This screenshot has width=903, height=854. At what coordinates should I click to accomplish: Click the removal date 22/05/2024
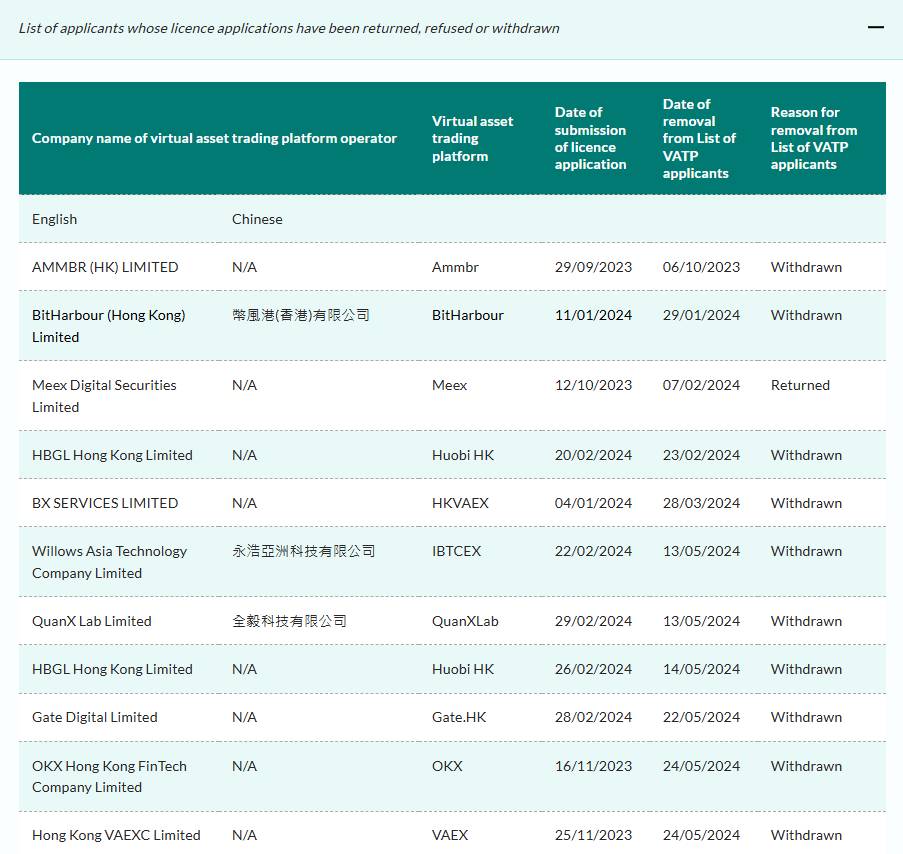(701, 718)
